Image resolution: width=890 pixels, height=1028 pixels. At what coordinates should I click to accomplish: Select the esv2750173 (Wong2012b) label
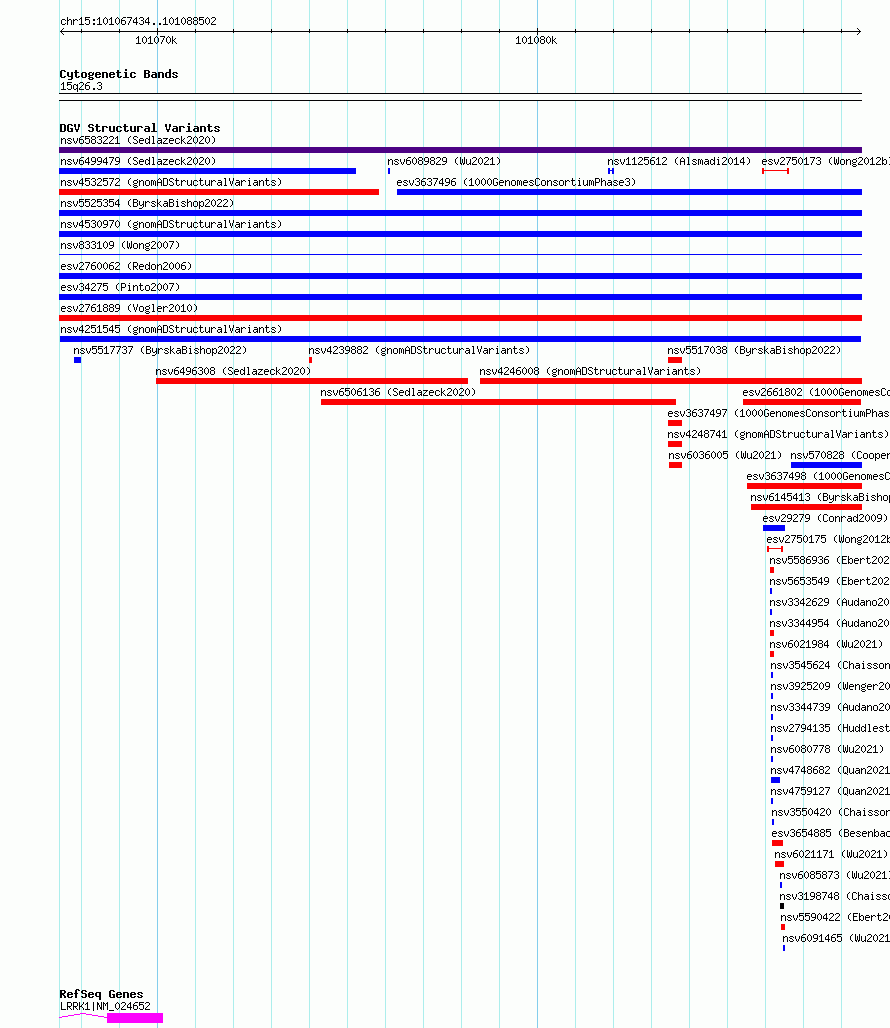[x=825, y=161]
